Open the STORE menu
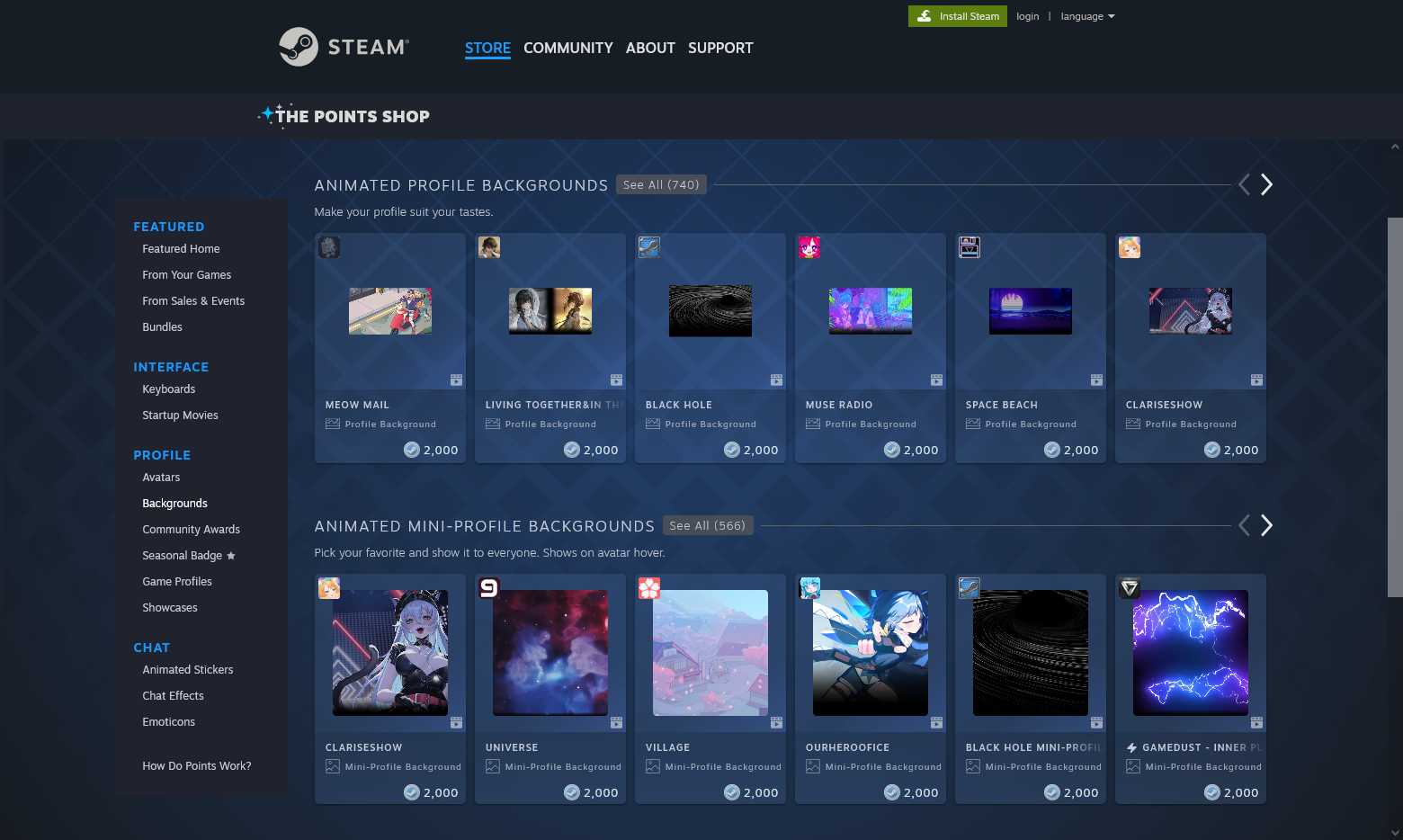This screenshot has height=840, width=1403. 487,48
